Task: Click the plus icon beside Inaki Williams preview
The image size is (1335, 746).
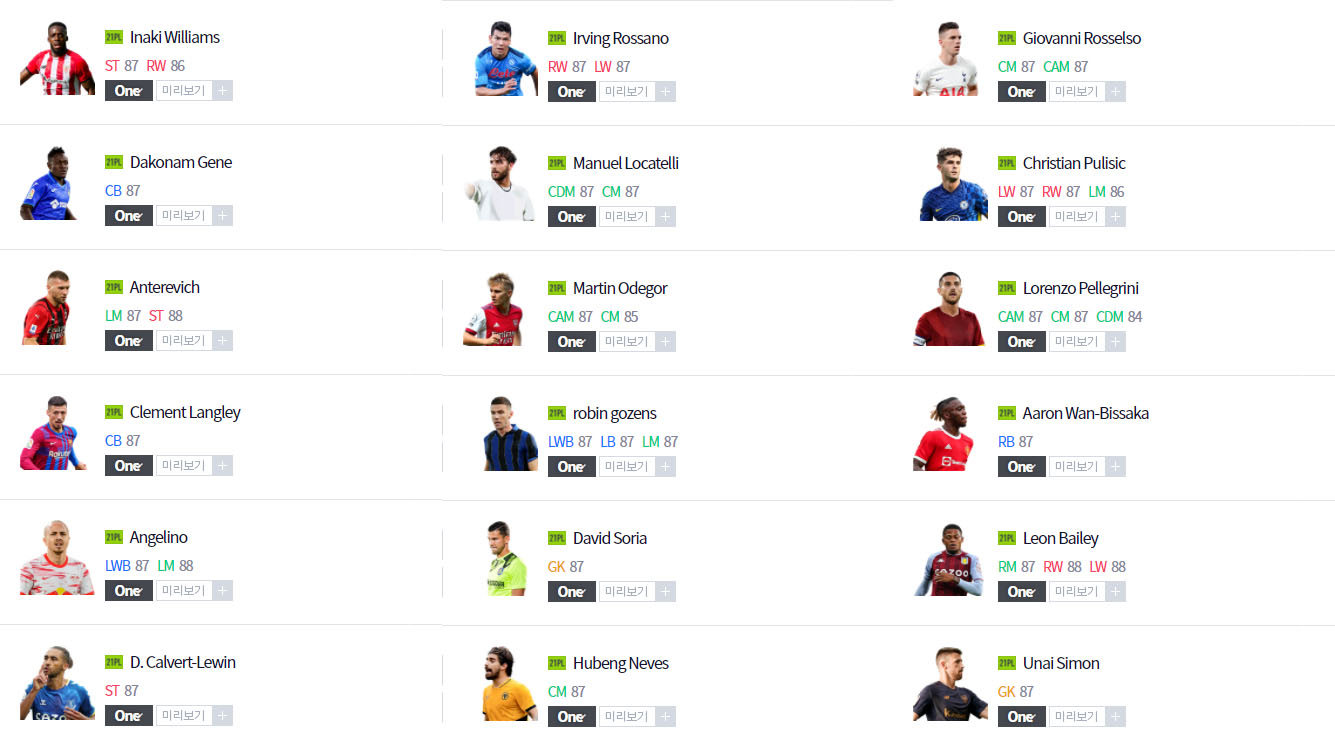Action: point(223,90)
